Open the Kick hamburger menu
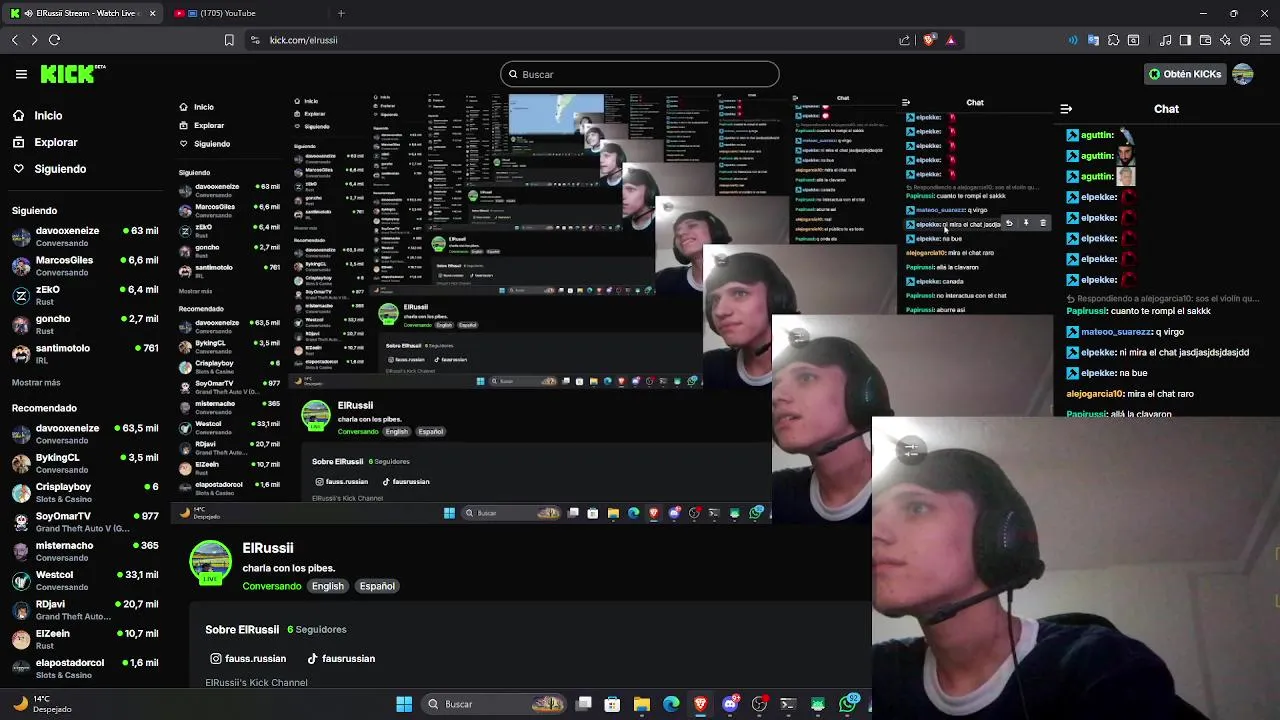 (21, 74)
